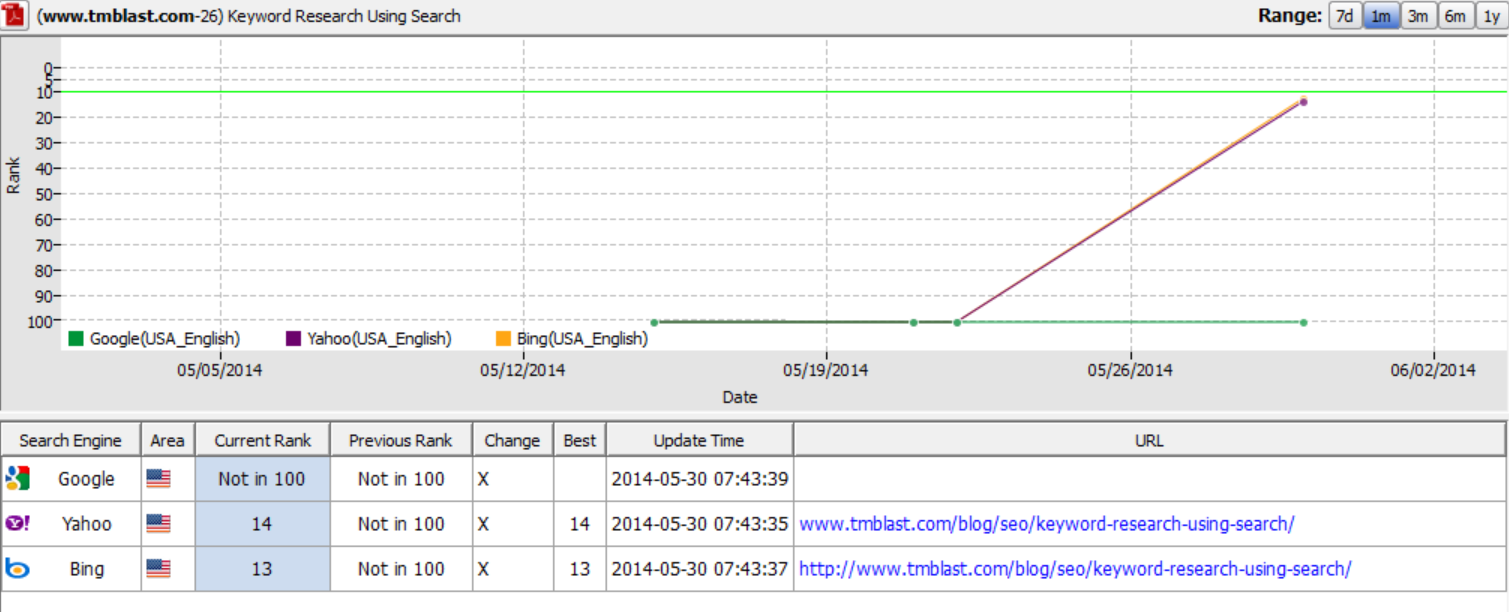1509x612 pixels.
Task: Click Bing's update time 07:43:37
Action: point(700,569)
